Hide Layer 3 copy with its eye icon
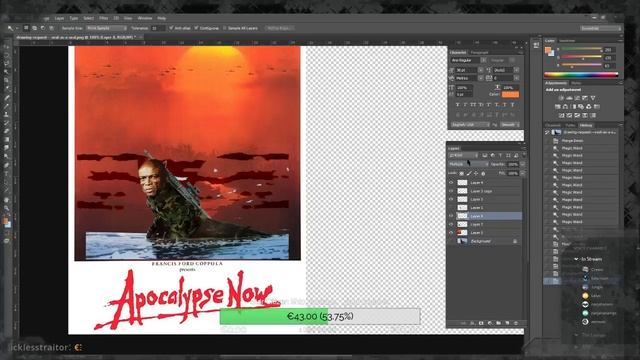The width and height of the screenshot is (640, 360). 451,191
